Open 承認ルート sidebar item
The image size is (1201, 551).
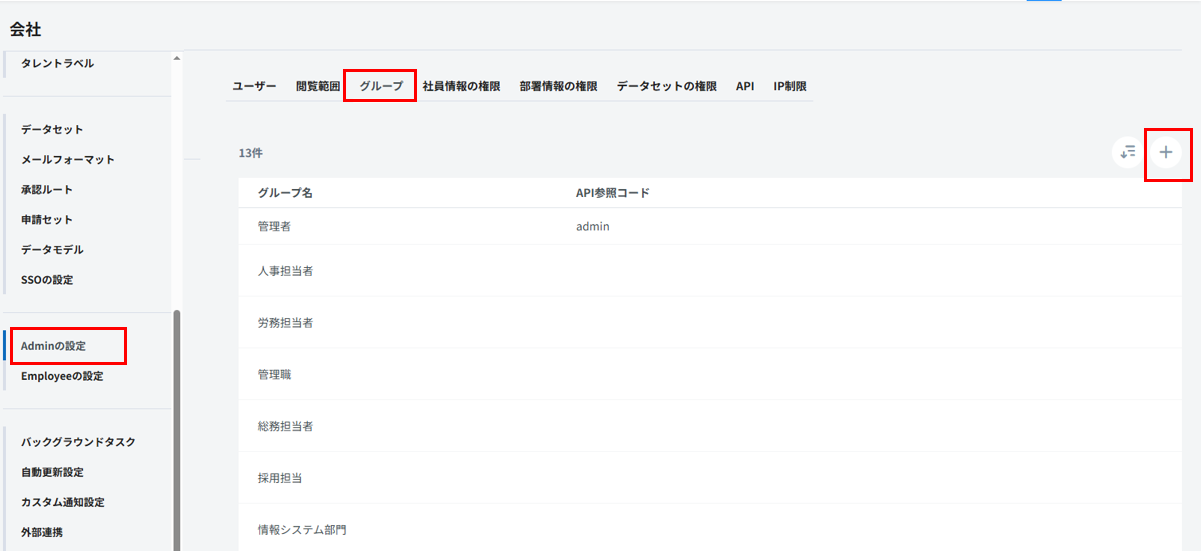coord(47,190)
